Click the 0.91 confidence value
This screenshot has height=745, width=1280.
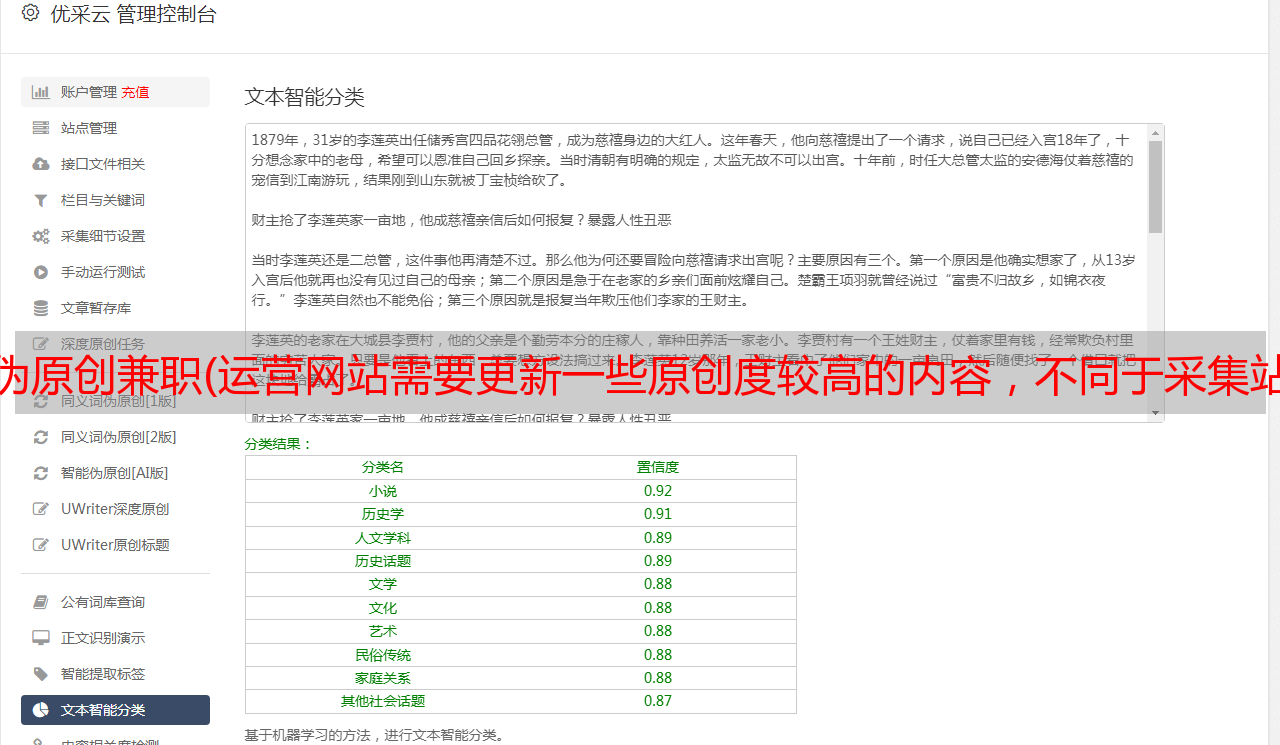point(658,514)
